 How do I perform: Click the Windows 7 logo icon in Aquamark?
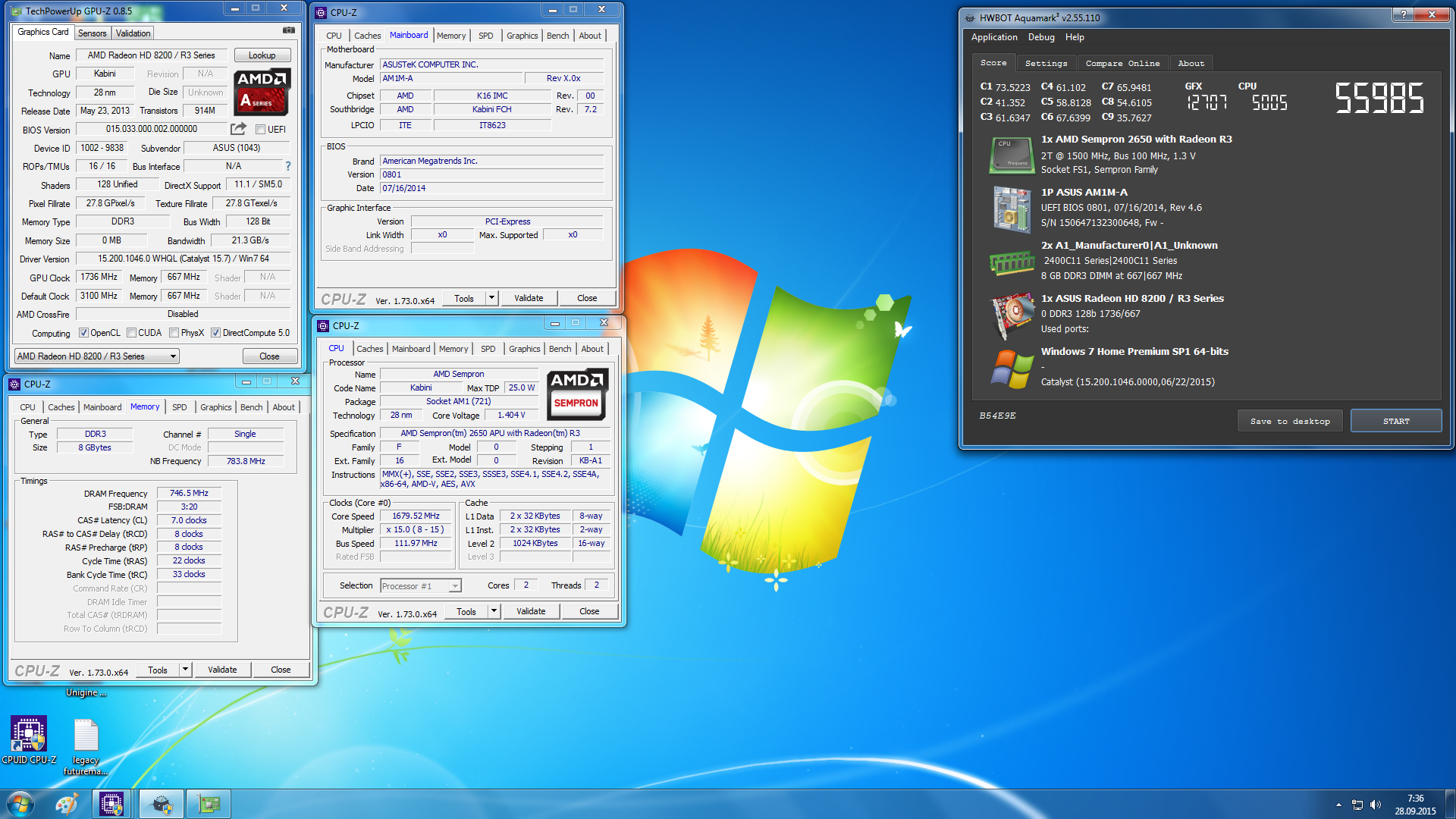[x=1012, y=369]
